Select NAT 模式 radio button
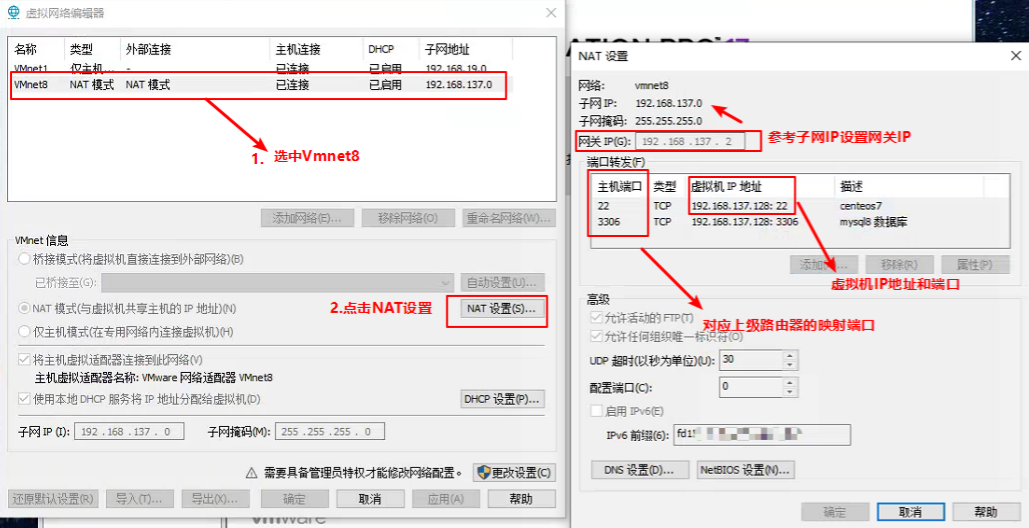 point(25,308)
